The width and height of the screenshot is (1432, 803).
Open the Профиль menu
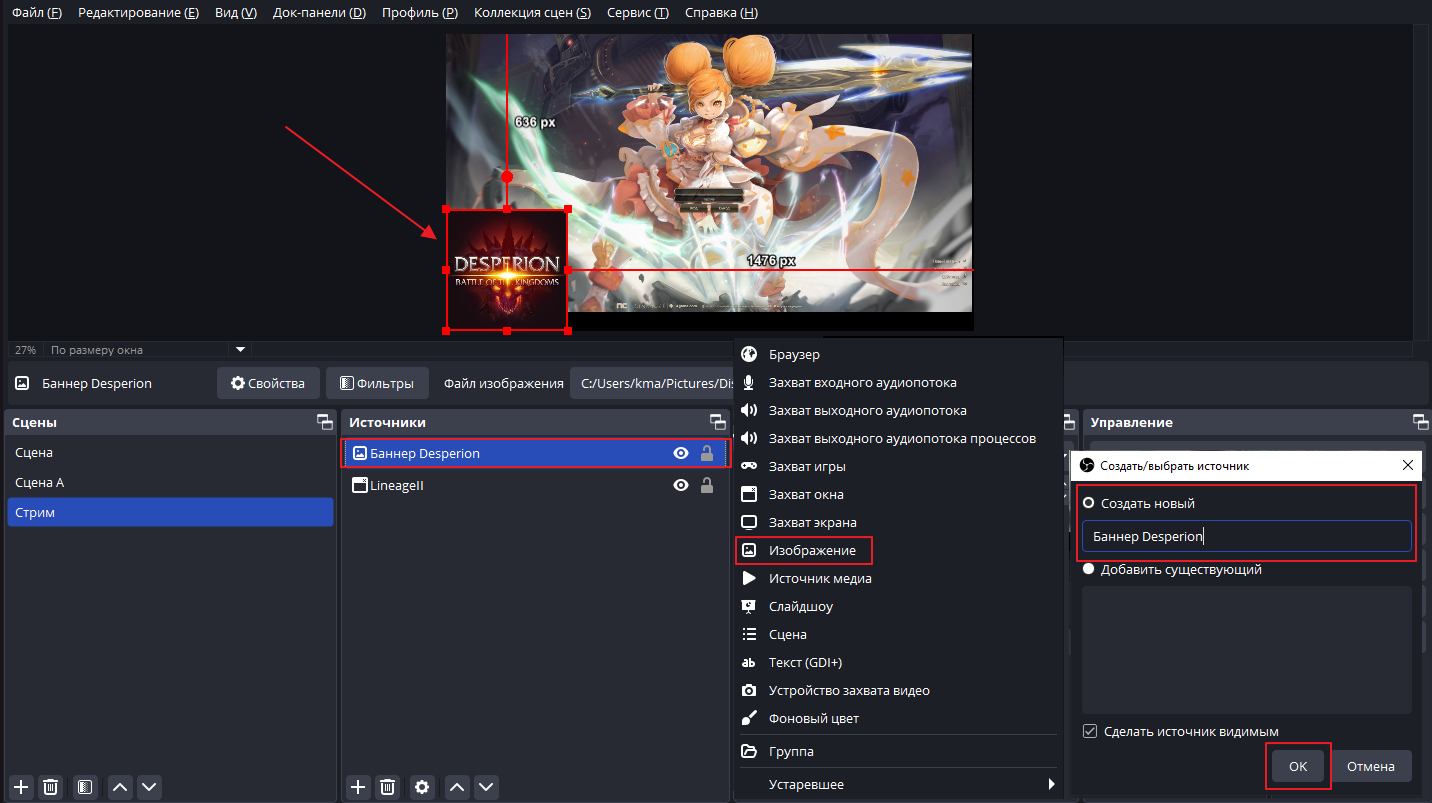(420, 13)
